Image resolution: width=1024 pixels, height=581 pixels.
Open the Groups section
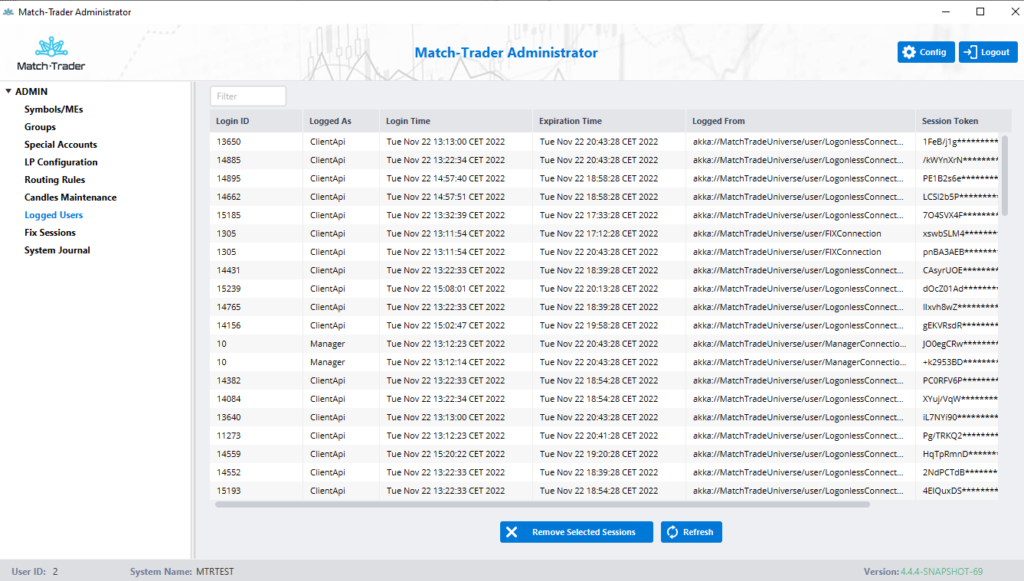(x=40, y=127)
